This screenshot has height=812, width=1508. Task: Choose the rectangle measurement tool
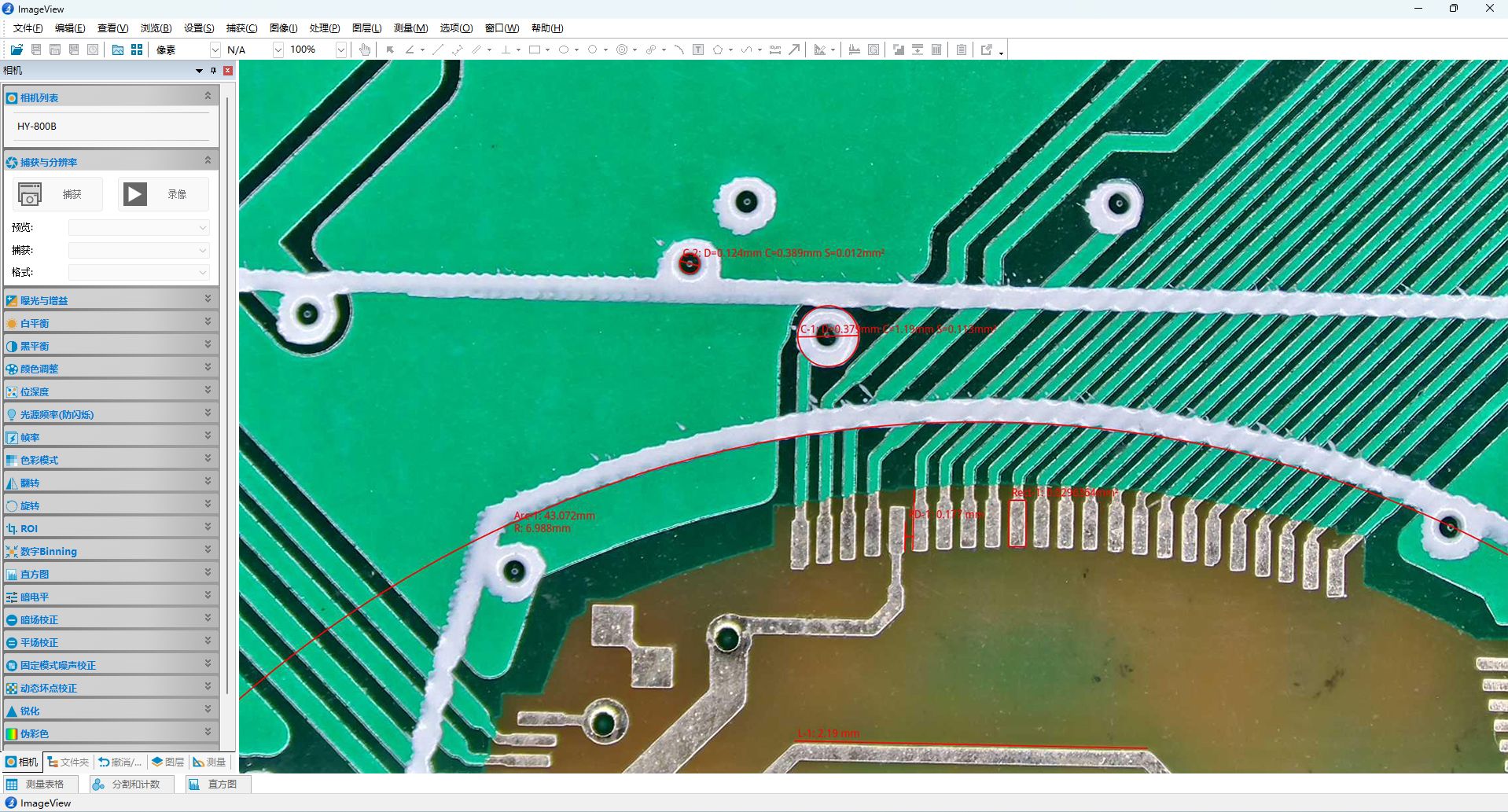535,50
